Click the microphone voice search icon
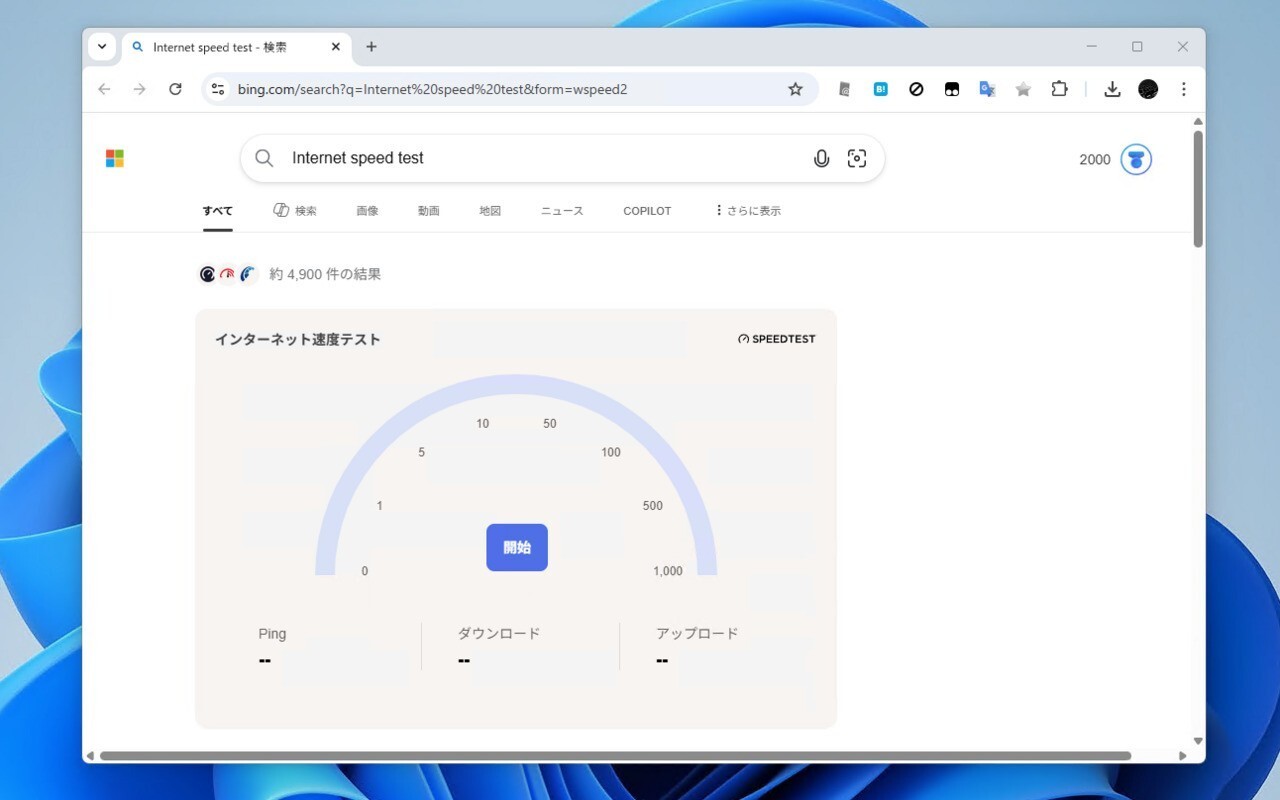 pos(821,158)
